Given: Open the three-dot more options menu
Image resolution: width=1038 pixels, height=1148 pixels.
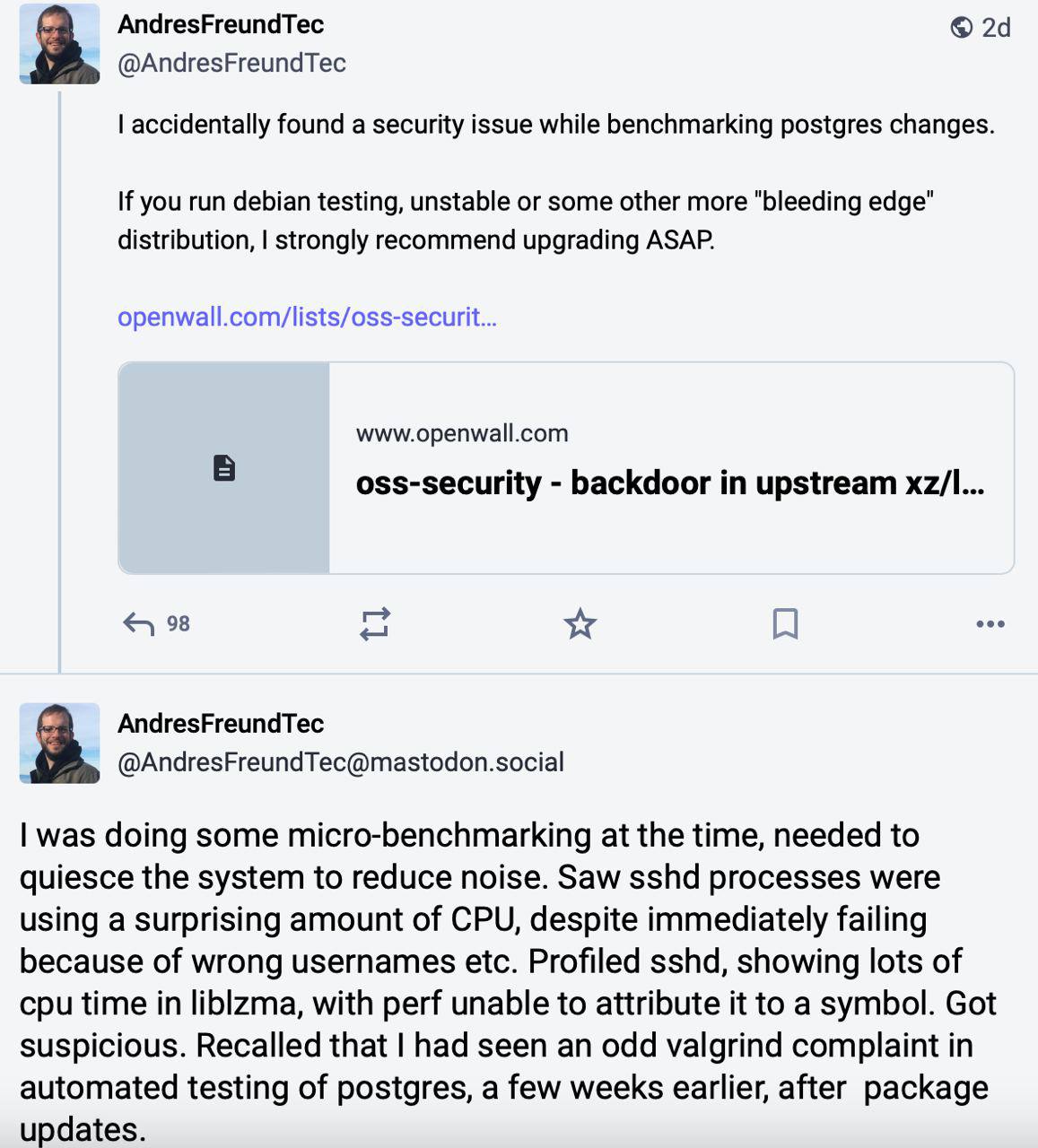Looking at the screenshot, I should pos(990,623).
